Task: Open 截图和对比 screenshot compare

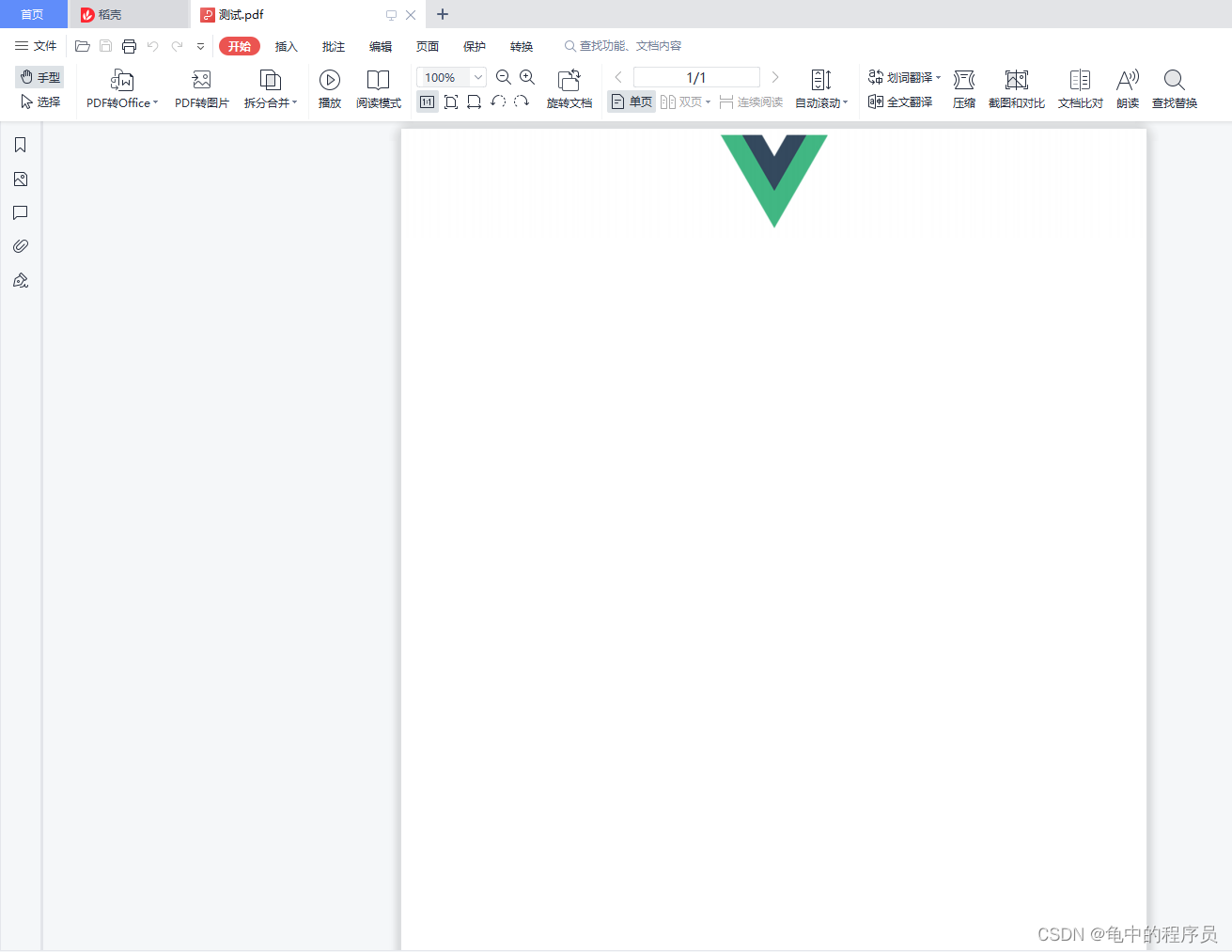Action: coord(1017,89)
